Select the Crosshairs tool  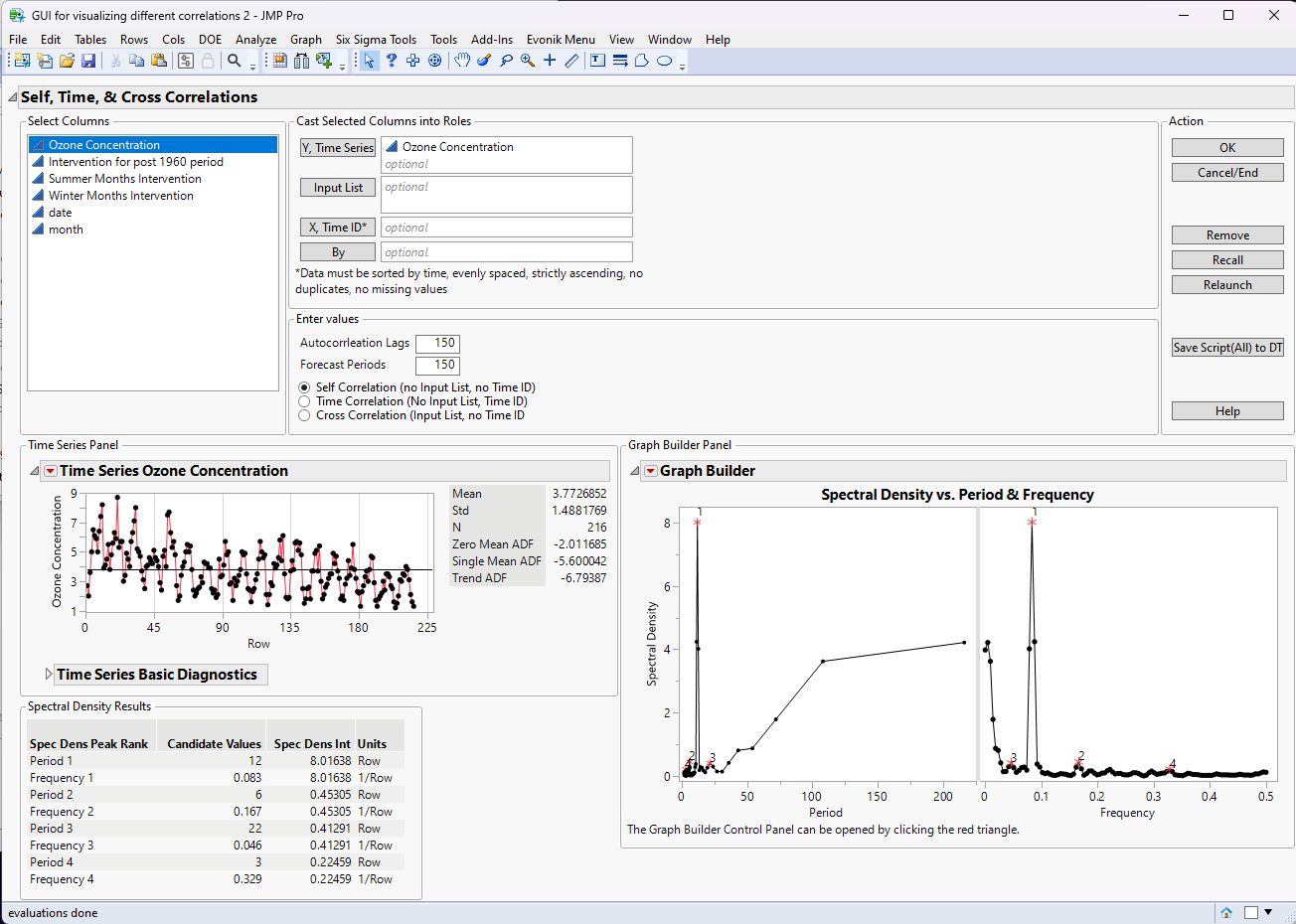click(550, 61)
